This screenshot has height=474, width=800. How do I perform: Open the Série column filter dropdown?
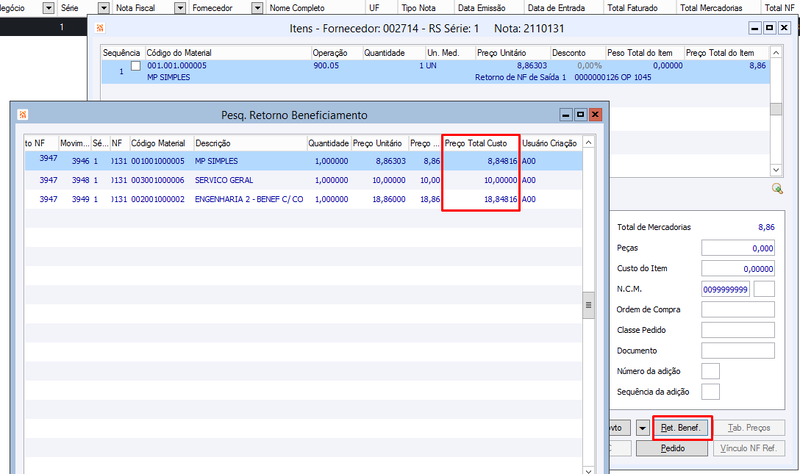[x=104, y=8]
